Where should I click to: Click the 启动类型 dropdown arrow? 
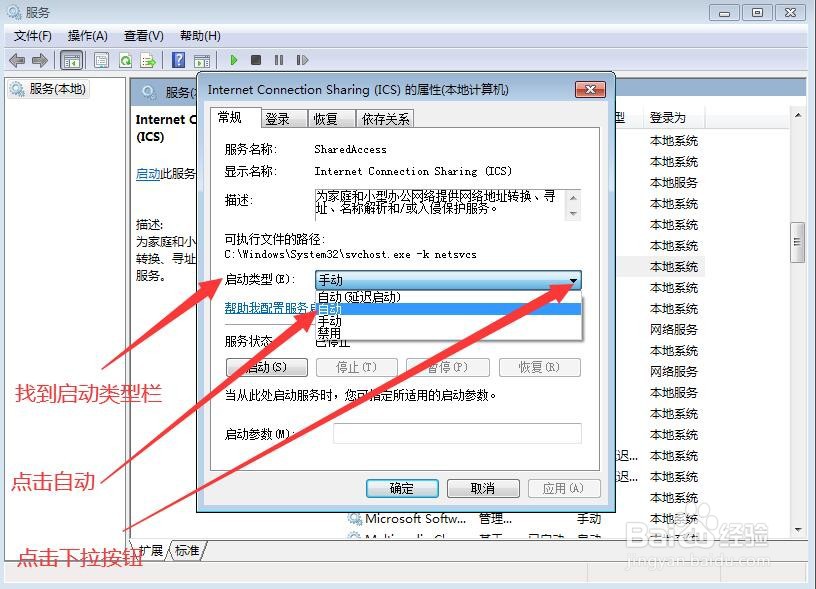point(573,280)
